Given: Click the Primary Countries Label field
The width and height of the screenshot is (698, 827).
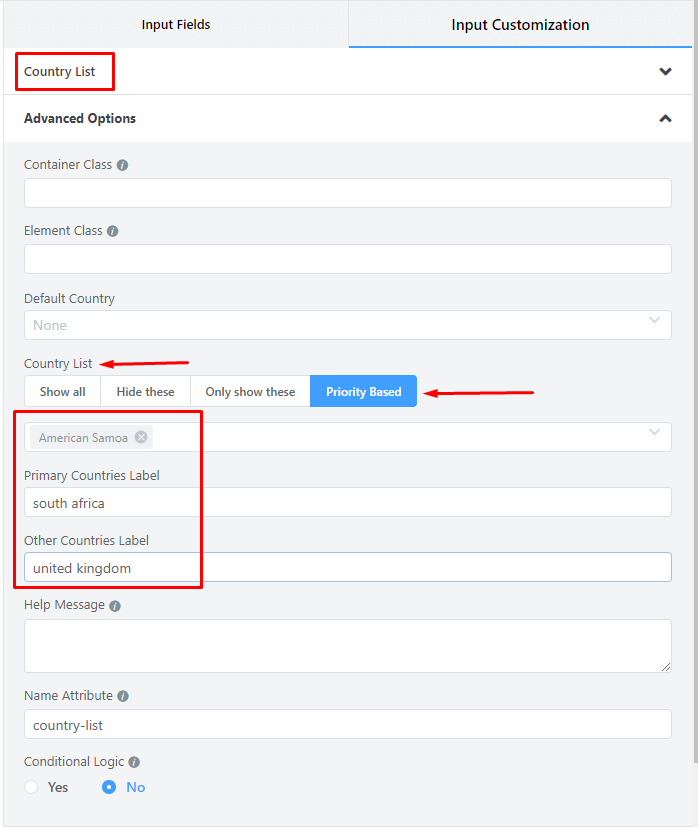Looking at the screenshot, I should click(x=347, y=503).
